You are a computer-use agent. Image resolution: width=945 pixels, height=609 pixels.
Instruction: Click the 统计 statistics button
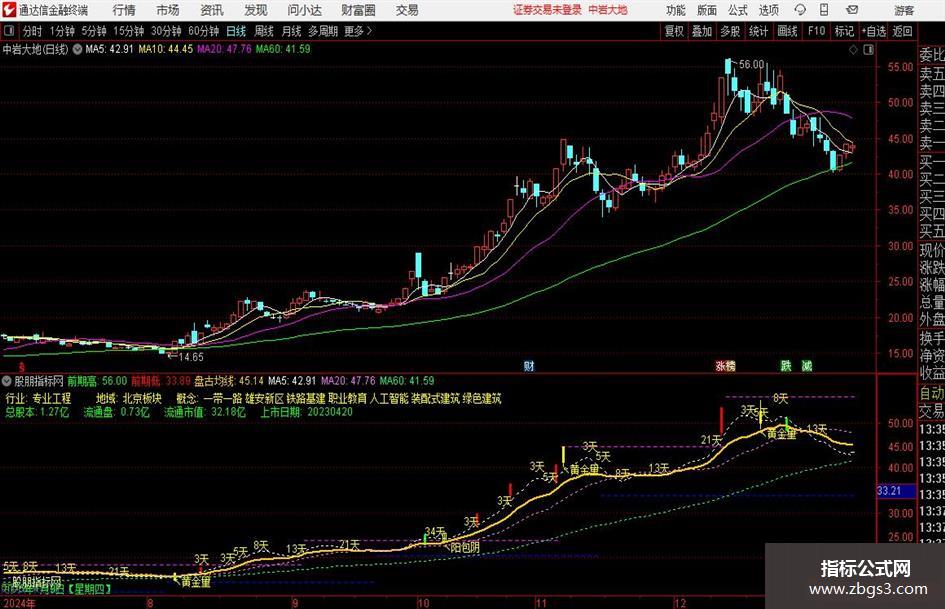pos(758,31)
